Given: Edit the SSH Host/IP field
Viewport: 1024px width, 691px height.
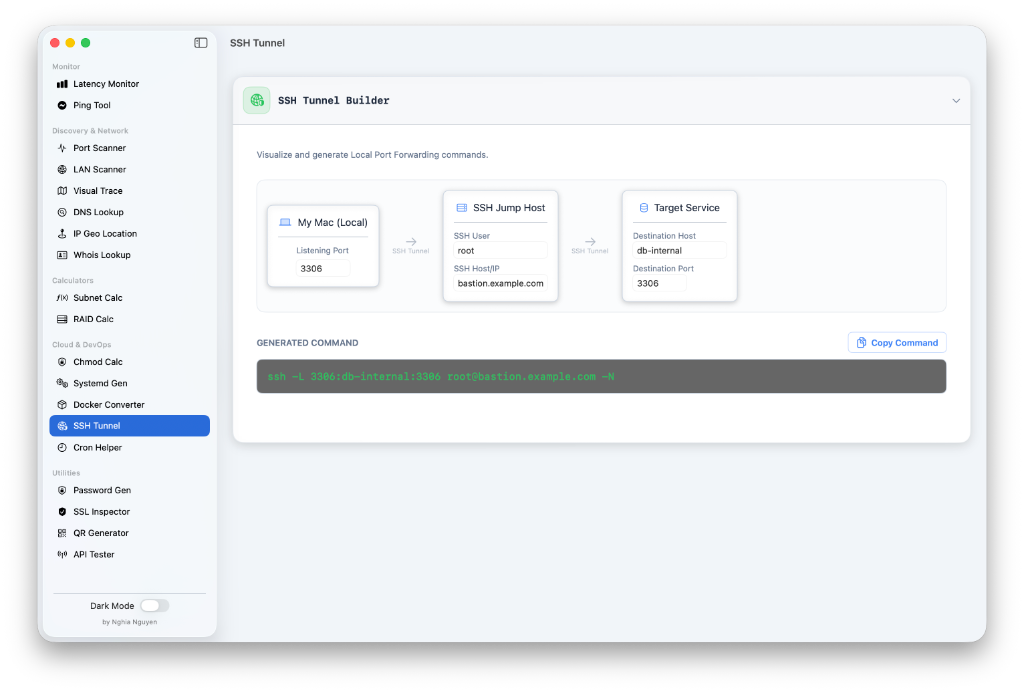Looking at the screenshot, I should click(500, 283).
